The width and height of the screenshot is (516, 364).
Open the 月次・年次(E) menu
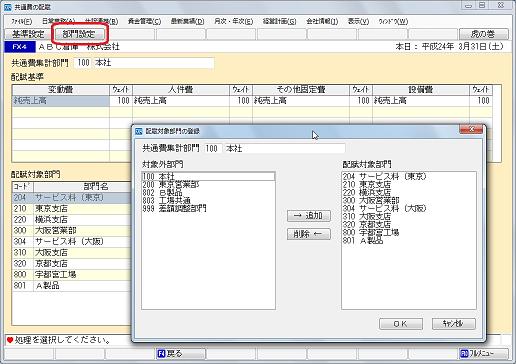233,22
